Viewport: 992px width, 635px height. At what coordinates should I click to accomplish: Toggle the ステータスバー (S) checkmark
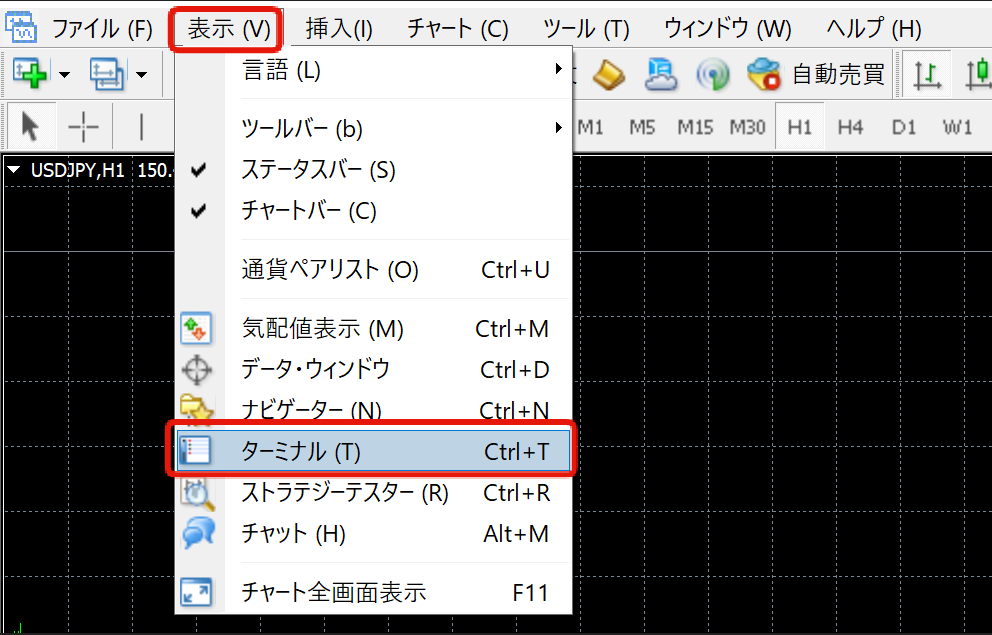(x=375, y=170)
